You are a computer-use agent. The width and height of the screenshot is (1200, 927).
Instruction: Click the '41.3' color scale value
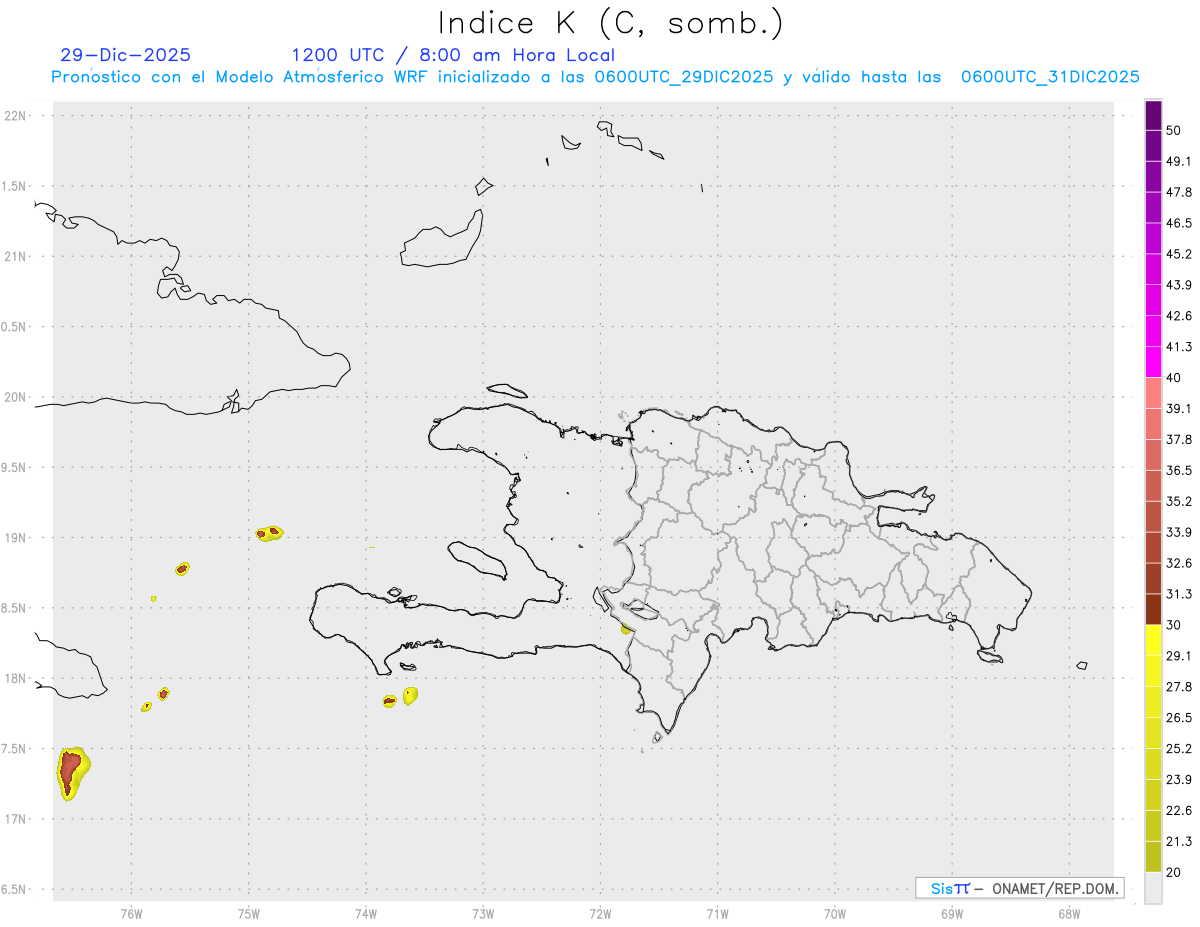[x=1178, y=347]
